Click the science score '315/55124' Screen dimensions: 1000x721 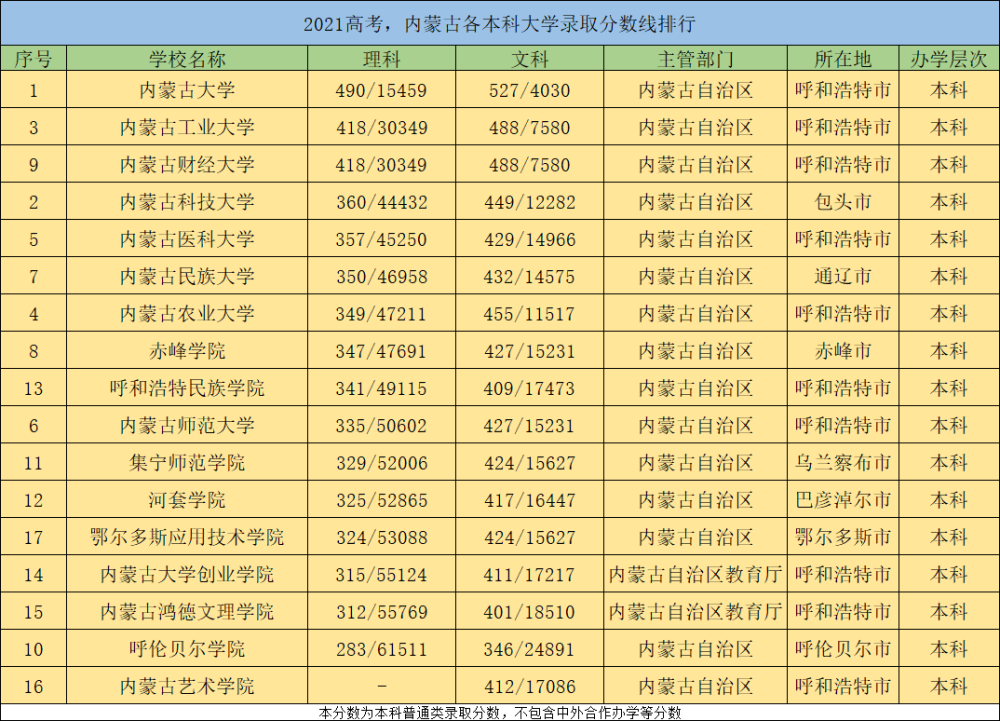click(381, 575)
